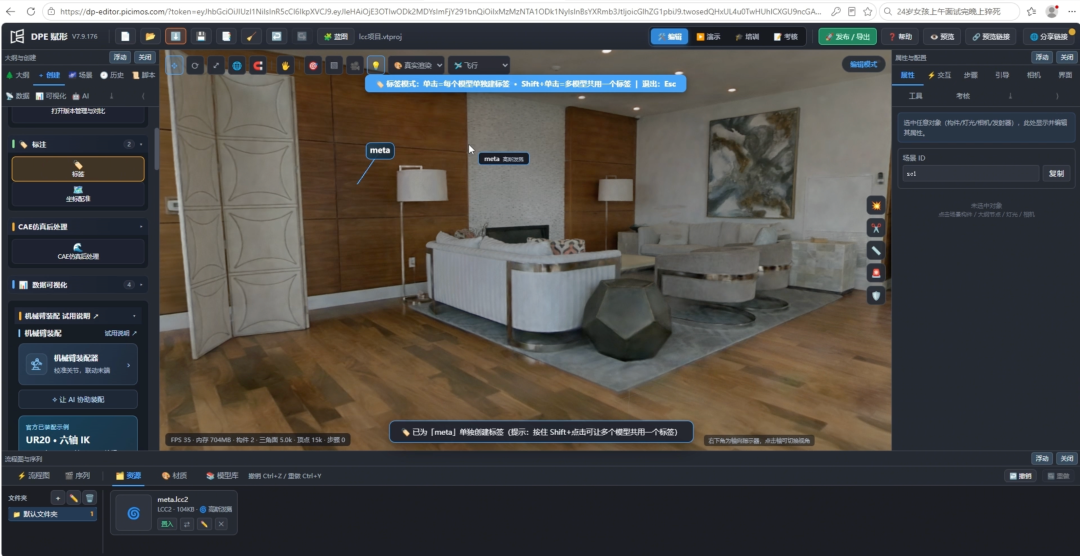The image size is (1080, 556).
Task: Open the 真实渲染 render mode dropdown
Action: pyautogui.click(x=417, y=65)
